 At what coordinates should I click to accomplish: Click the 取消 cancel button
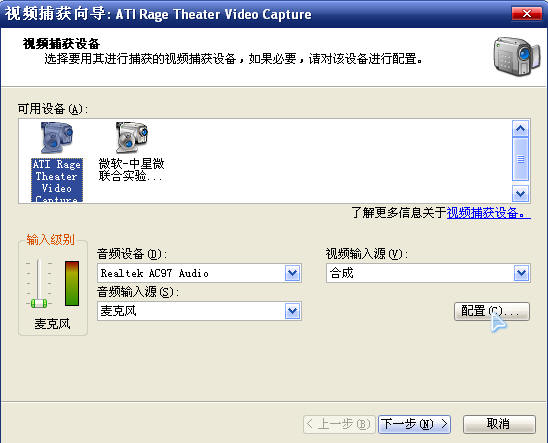tap(499, 424)
